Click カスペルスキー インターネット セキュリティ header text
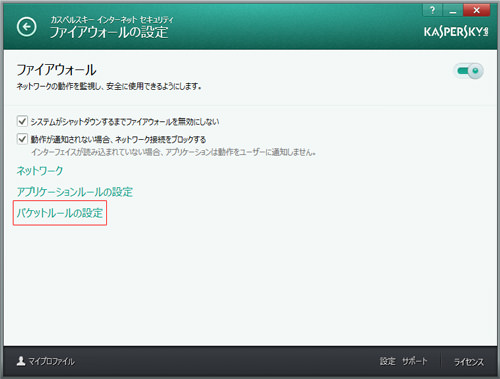Viewport: 500px width, 379px height. click(x=112, y=20)
